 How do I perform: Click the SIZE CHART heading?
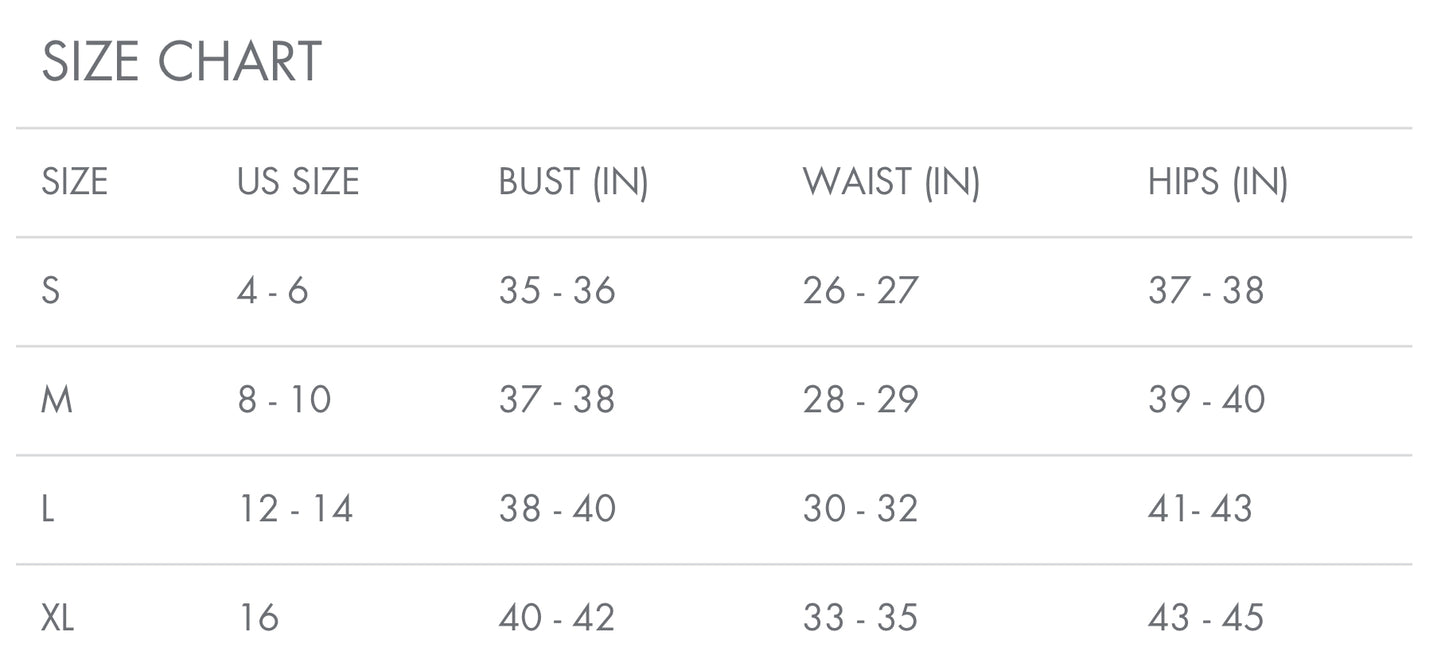(181, 62)
